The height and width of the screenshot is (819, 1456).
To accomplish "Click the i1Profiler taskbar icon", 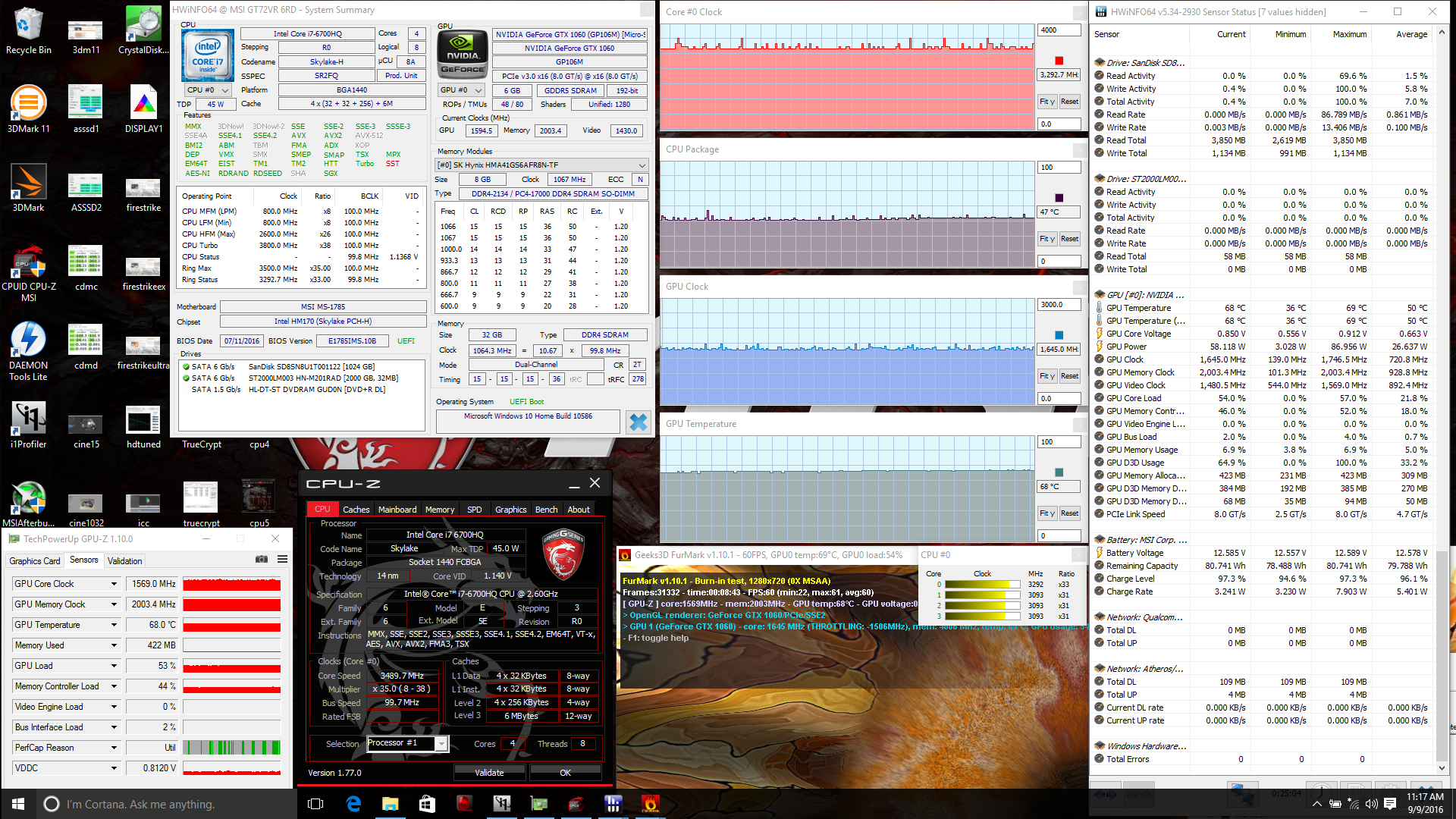I will [x=501, y=804].
